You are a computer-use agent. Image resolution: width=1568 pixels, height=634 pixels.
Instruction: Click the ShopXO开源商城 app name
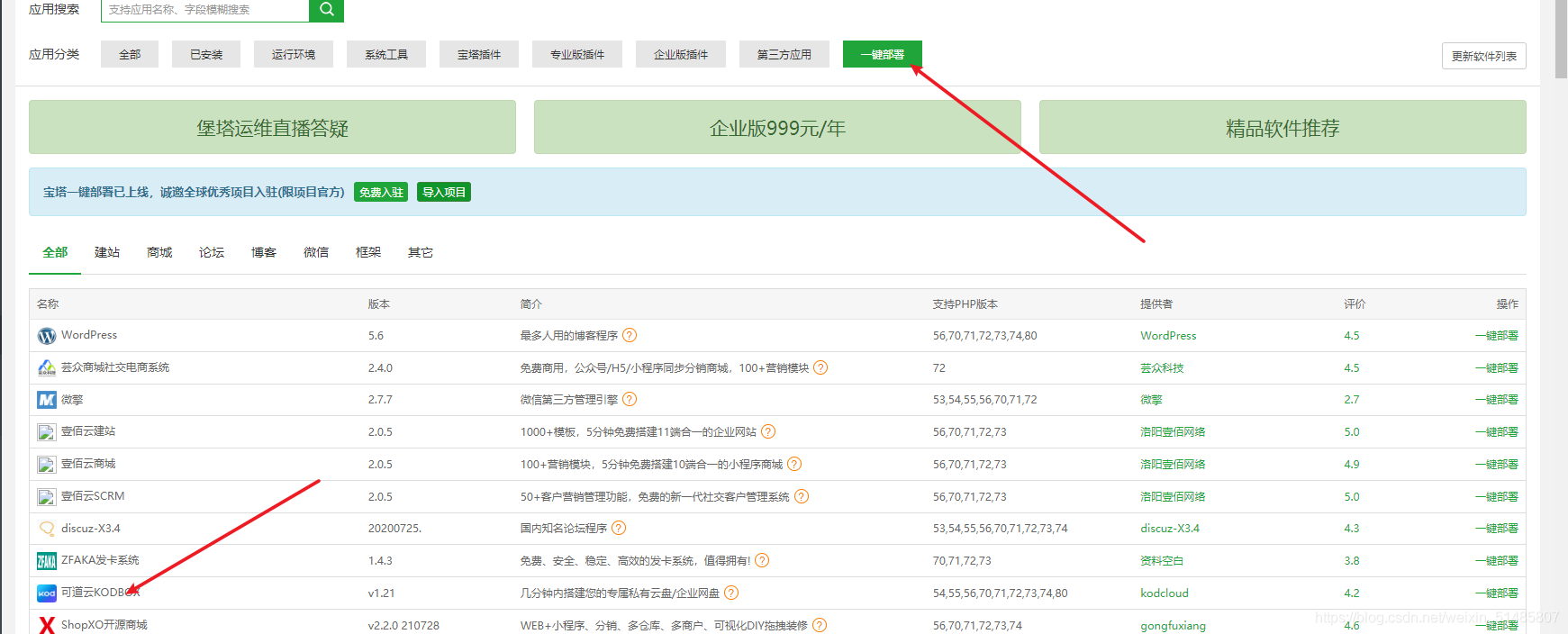104,624
